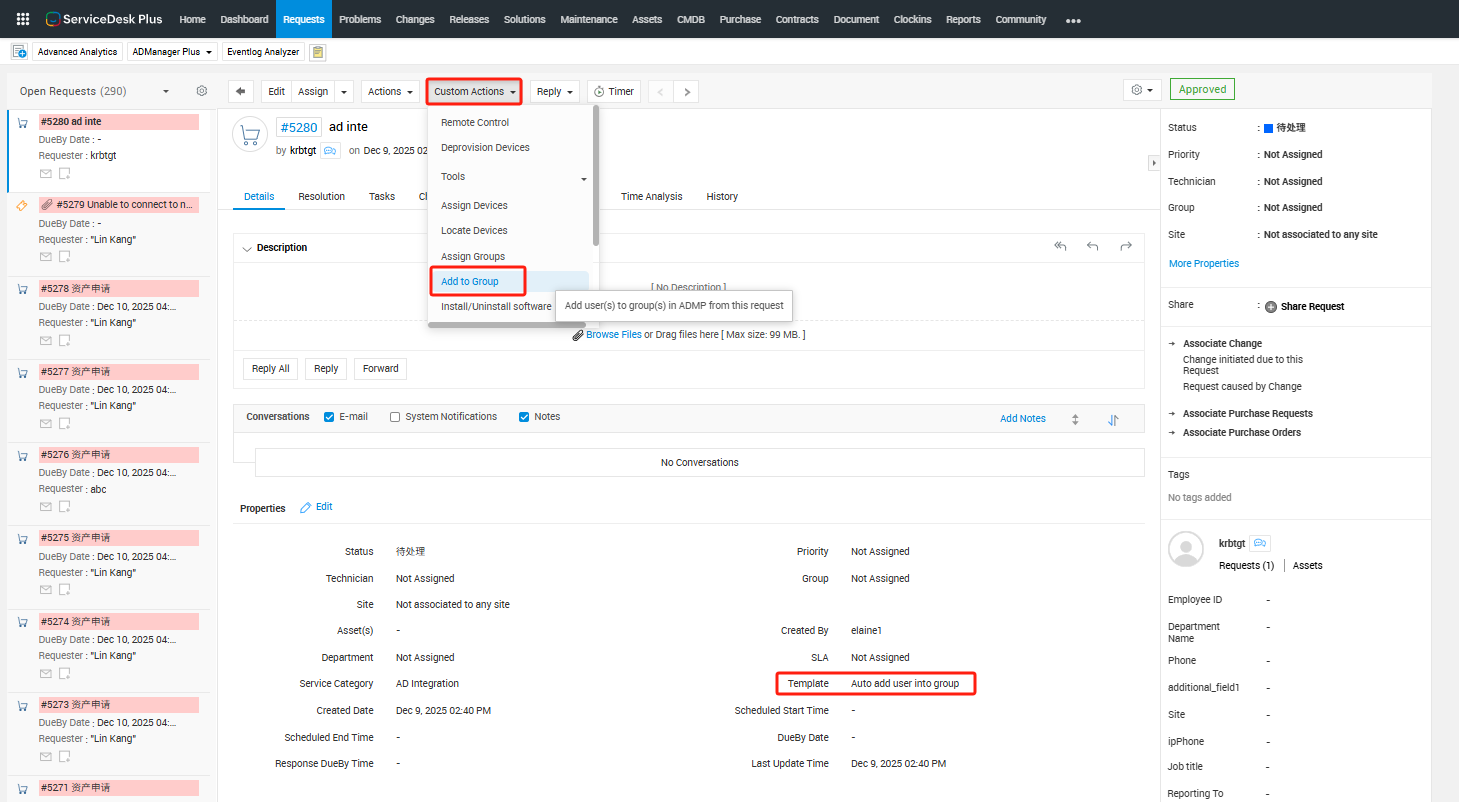Image resolution: width=1459 pixels, height=802 pixels.
Task: Click the More Properties link
Action: point(1203,264)
